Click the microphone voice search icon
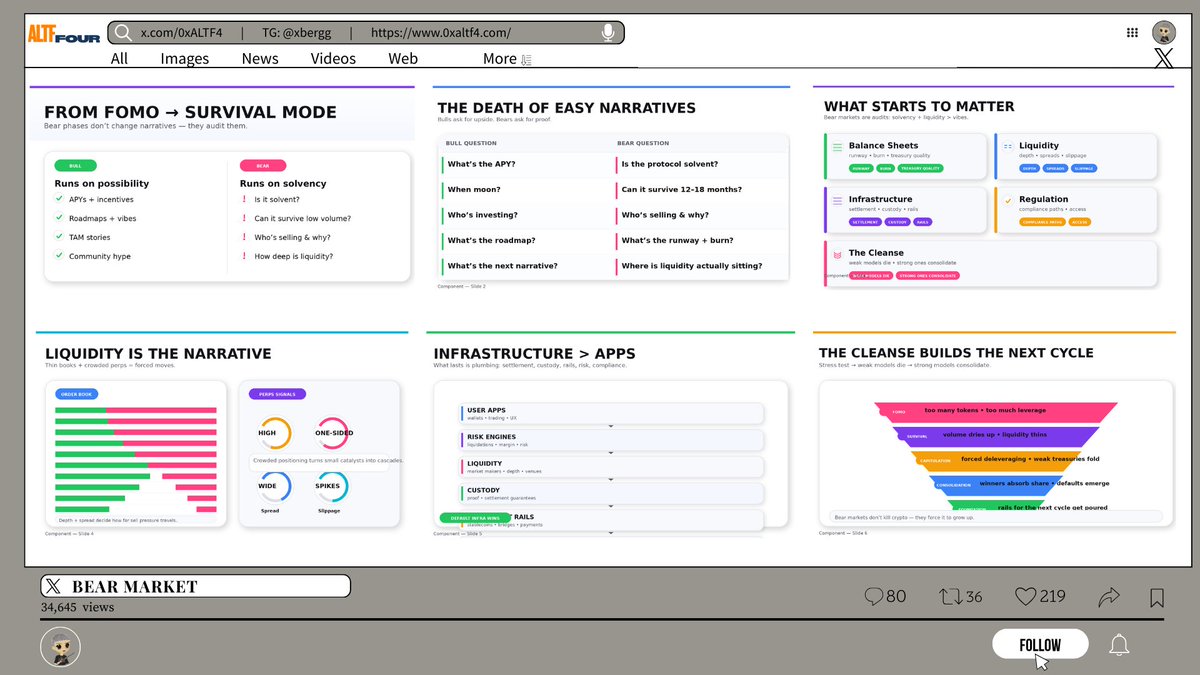Screen dimensions: 1200x675 (608, 33)
